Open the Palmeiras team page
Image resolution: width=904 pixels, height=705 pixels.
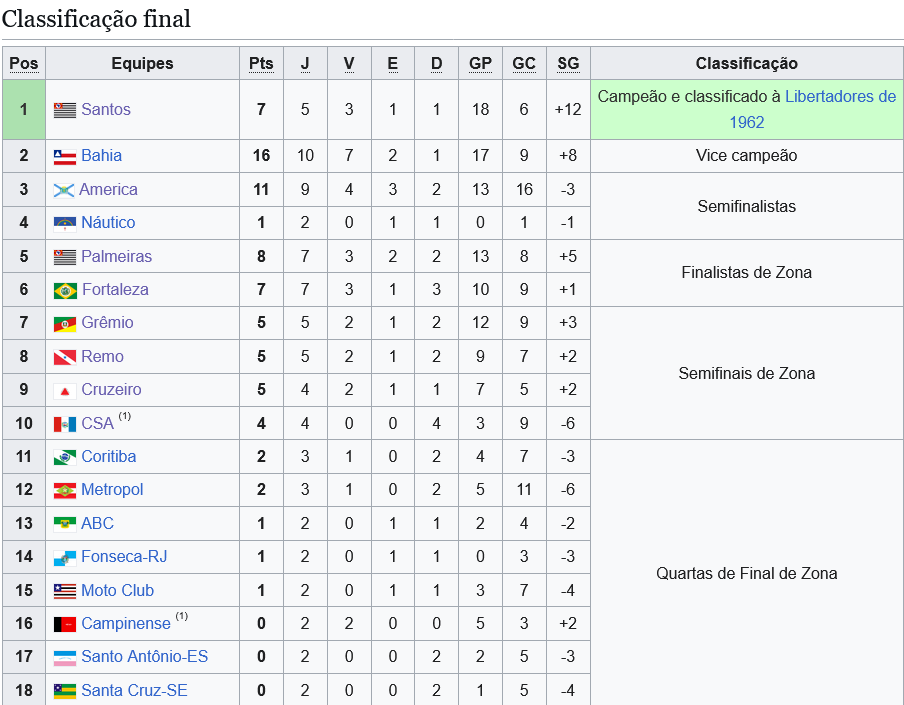tap(116, 257)
